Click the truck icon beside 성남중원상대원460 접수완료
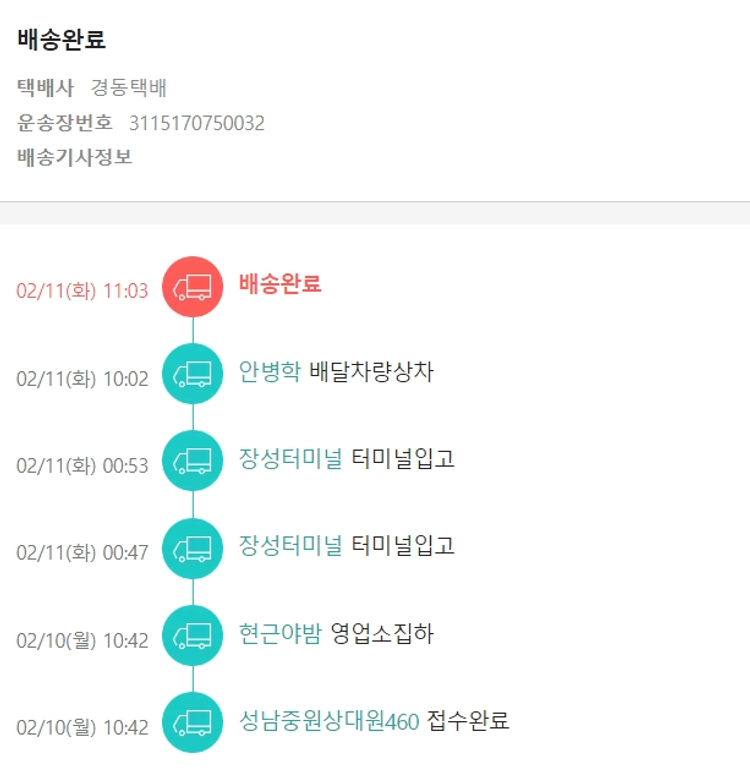The image size is (750, 778). coord(192,722)
